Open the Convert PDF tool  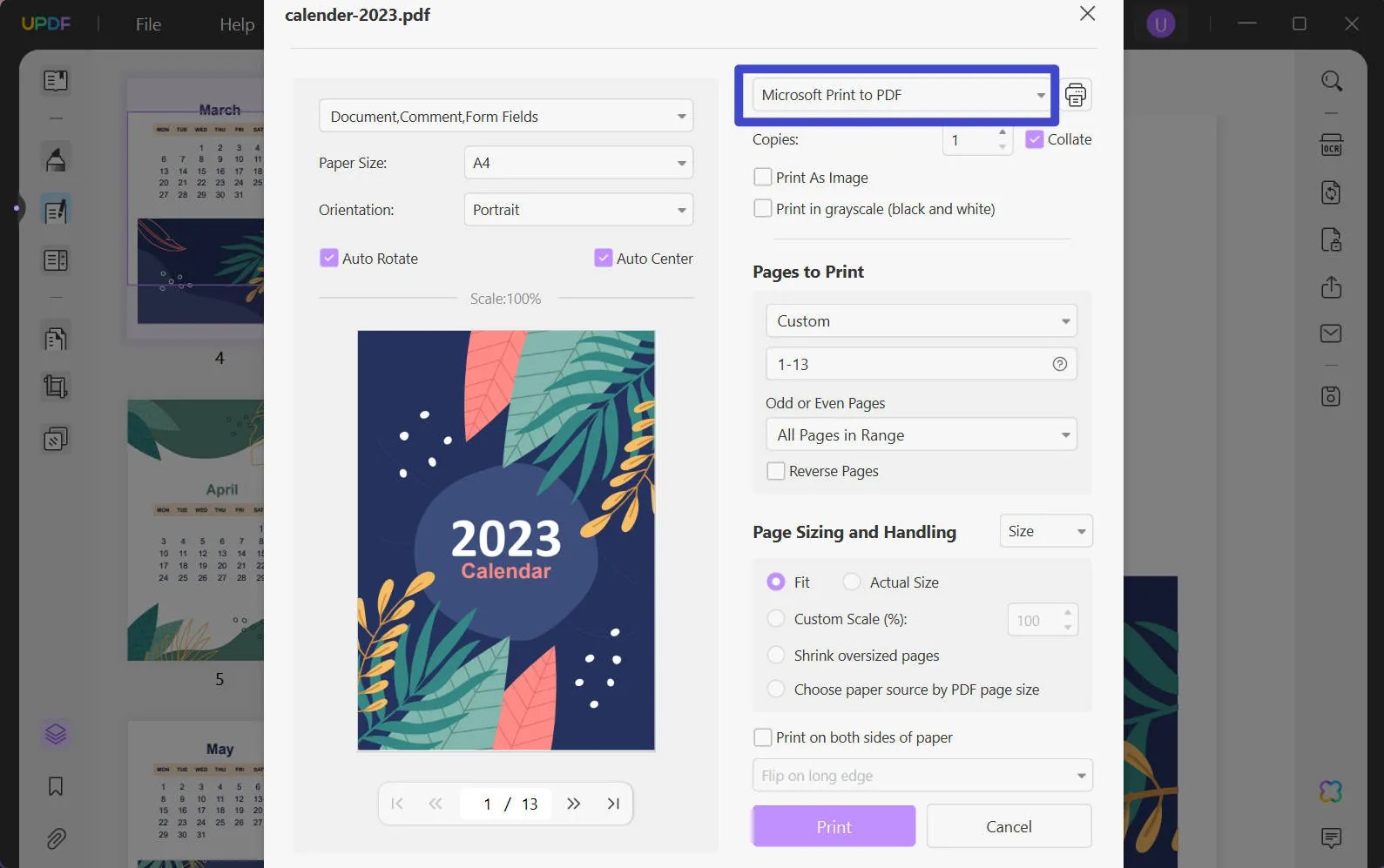[x=1332, y=192]
